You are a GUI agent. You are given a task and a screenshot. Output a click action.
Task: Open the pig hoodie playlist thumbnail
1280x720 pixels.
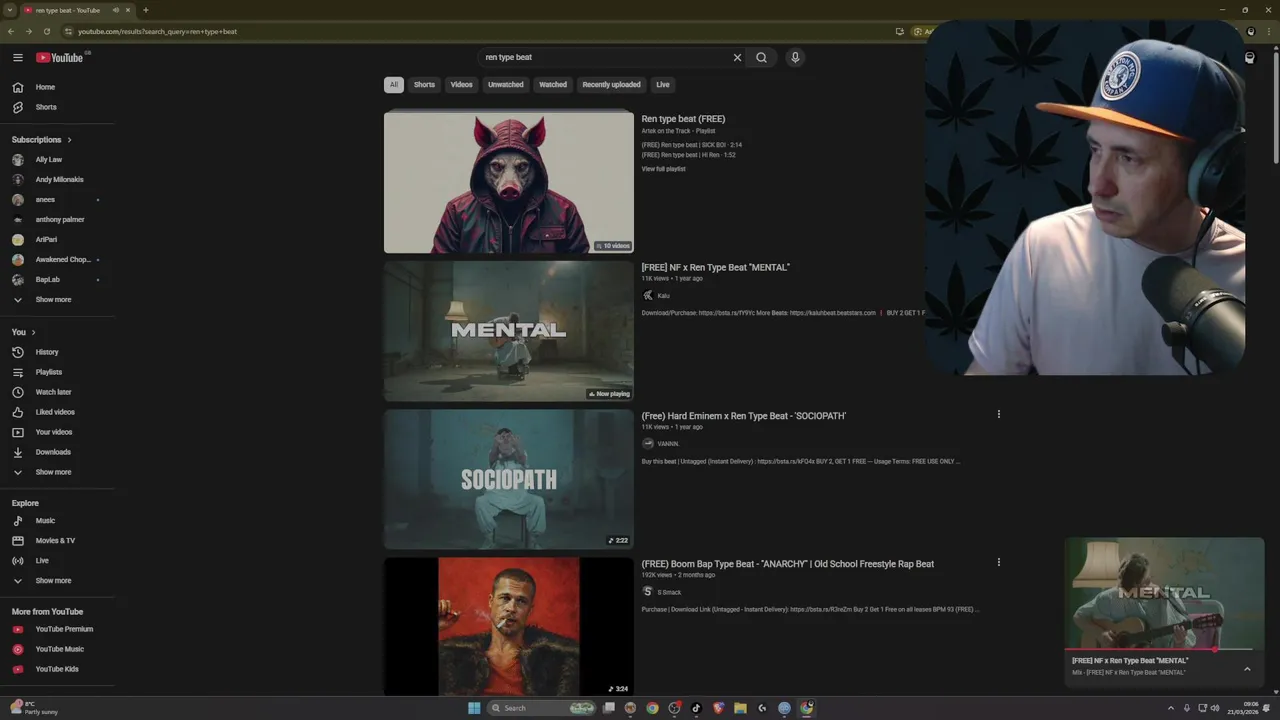(x=508, y=182)
